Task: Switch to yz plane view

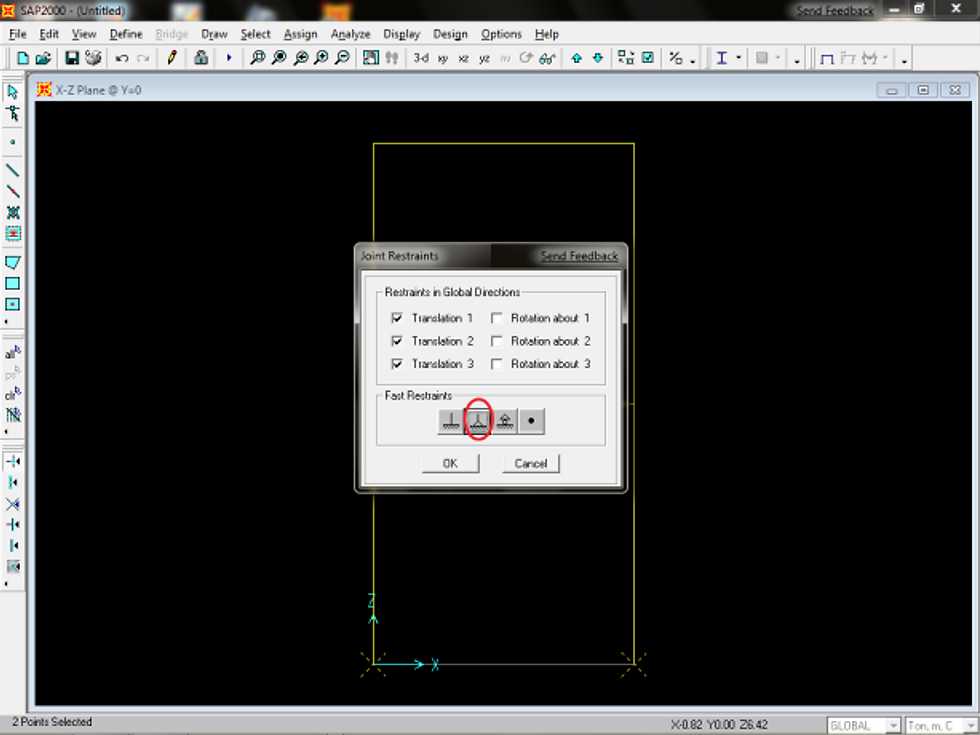Action: point(484,59)
